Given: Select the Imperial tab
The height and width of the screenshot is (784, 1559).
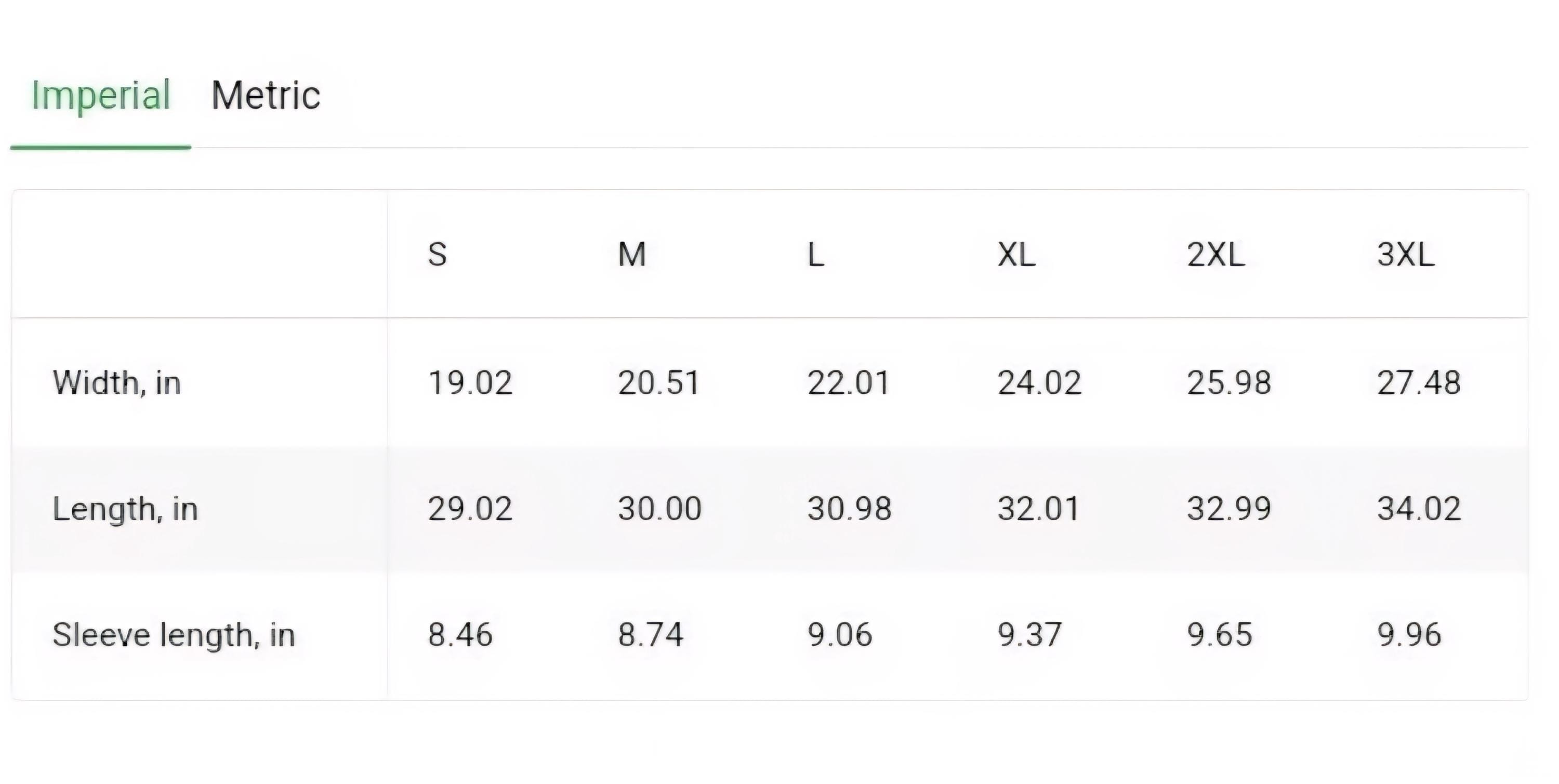Looking at the screenshot, I should (x=101, y=97).
